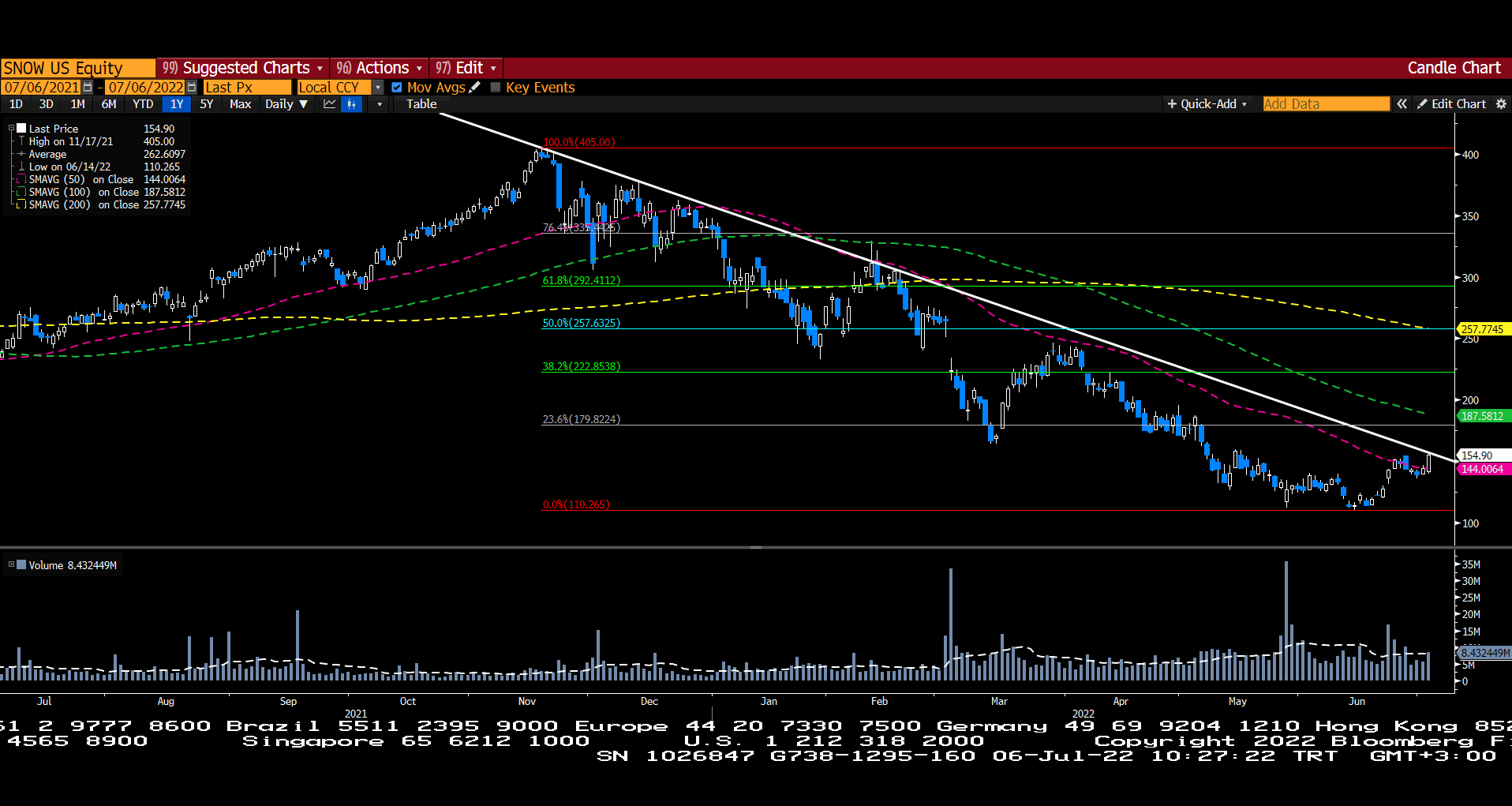Open the Quick-Add dropdown arrow

1244,104
